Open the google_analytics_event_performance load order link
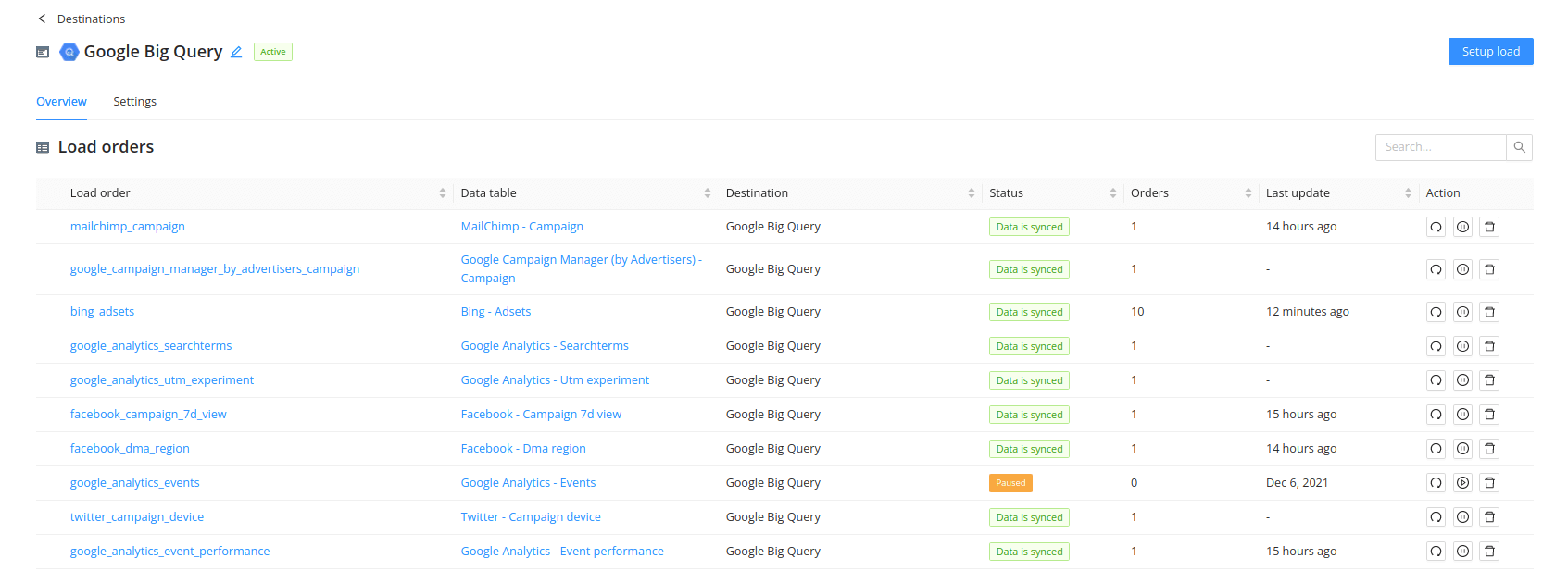Screen dimensions: 1568x571 [170, 552]
